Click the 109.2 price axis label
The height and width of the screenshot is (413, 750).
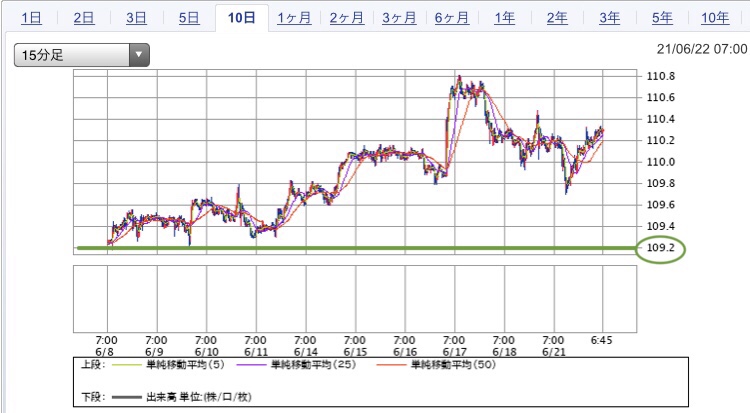[661, 247]
